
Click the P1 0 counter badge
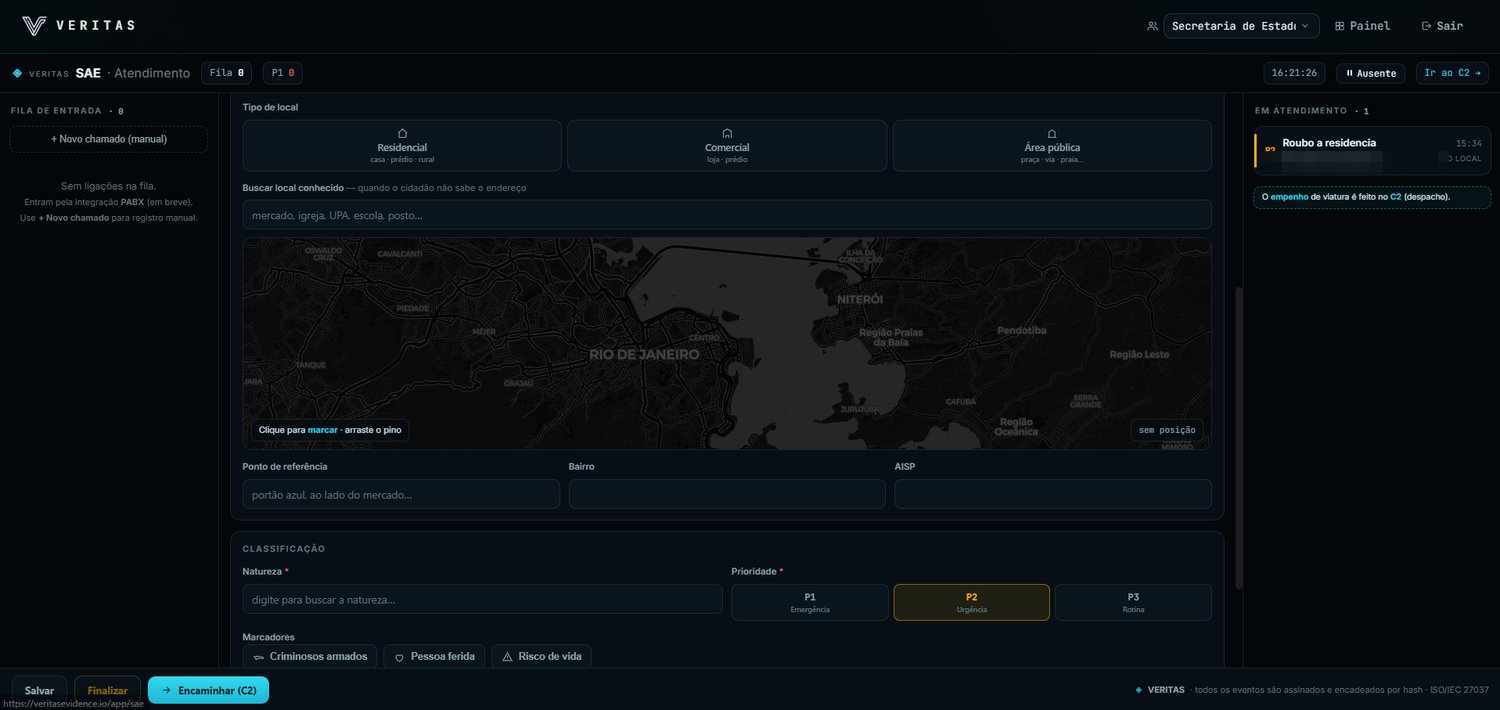pos(283,73)
